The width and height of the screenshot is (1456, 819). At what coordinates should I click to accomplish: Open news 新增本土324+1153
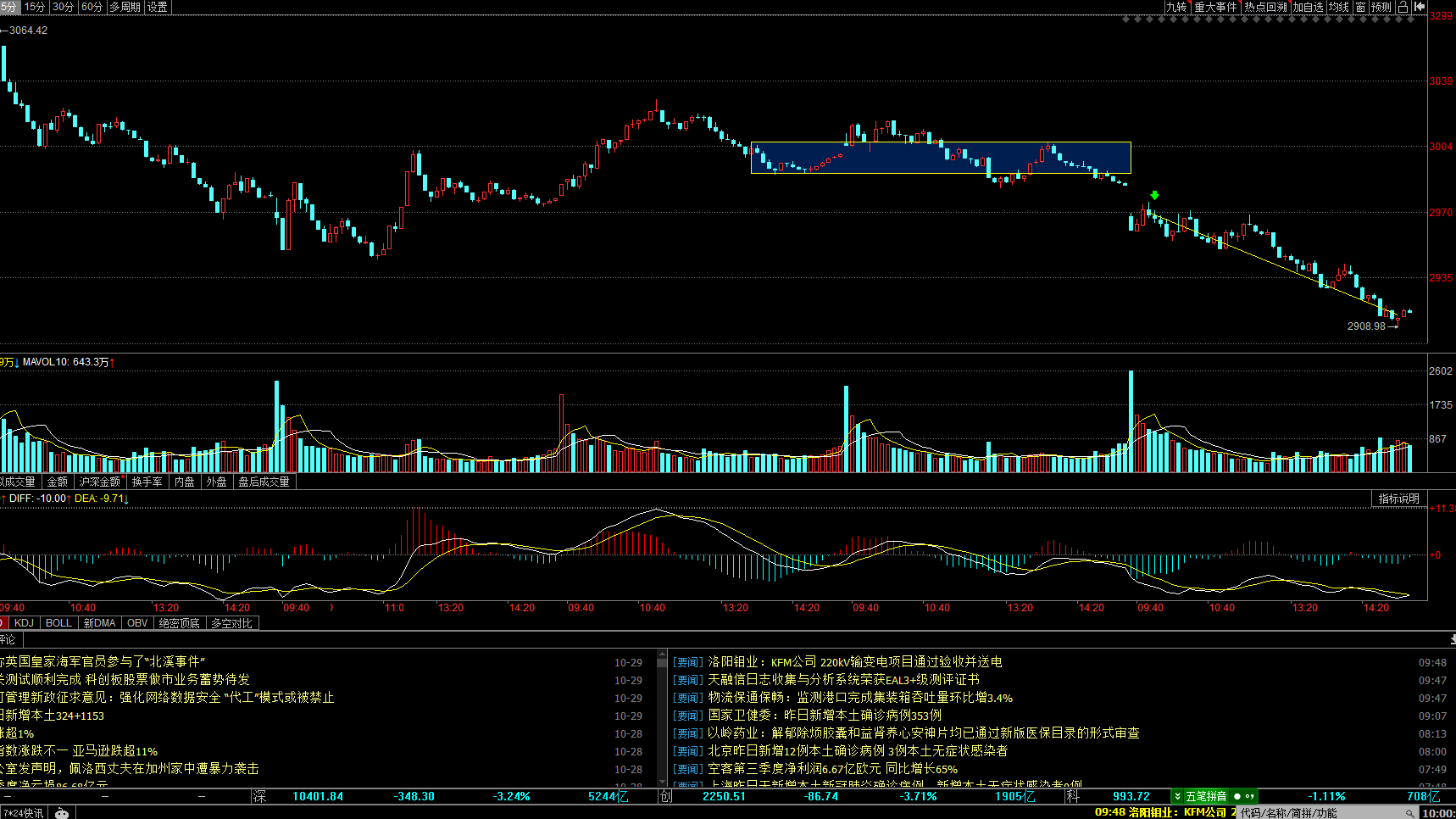click(x=53, y=715)
